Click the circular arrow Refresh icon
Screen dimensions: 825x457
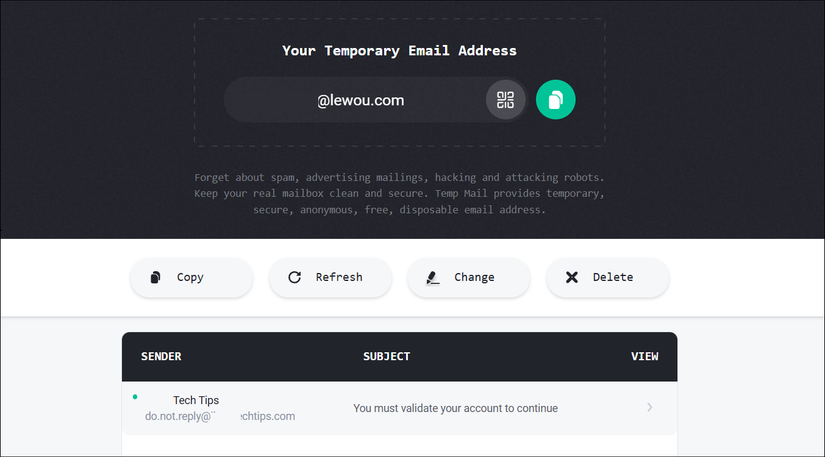[x=294, y=277]
